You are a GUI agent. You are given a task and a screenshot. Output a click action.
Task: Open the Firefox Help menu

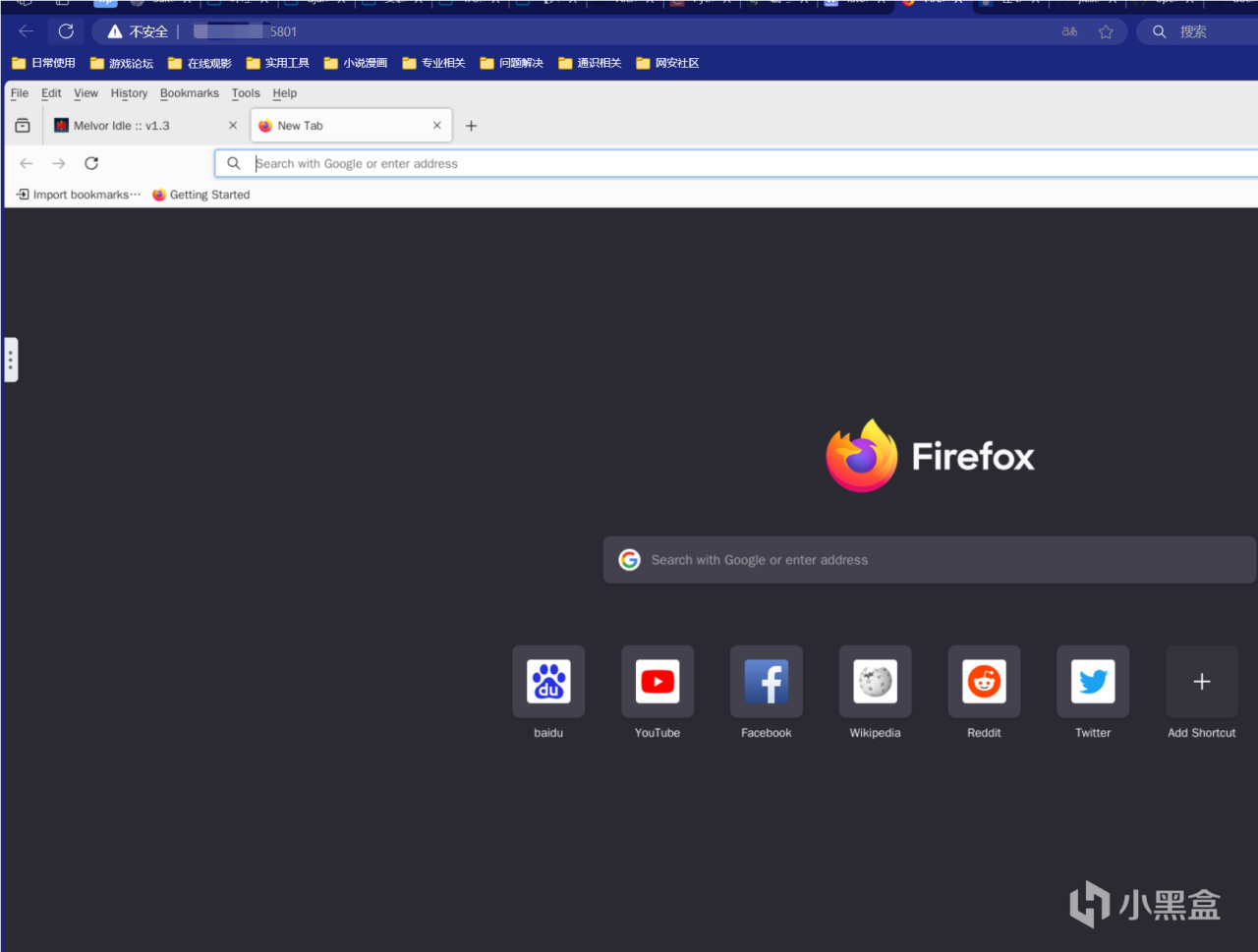pos(285,93)
